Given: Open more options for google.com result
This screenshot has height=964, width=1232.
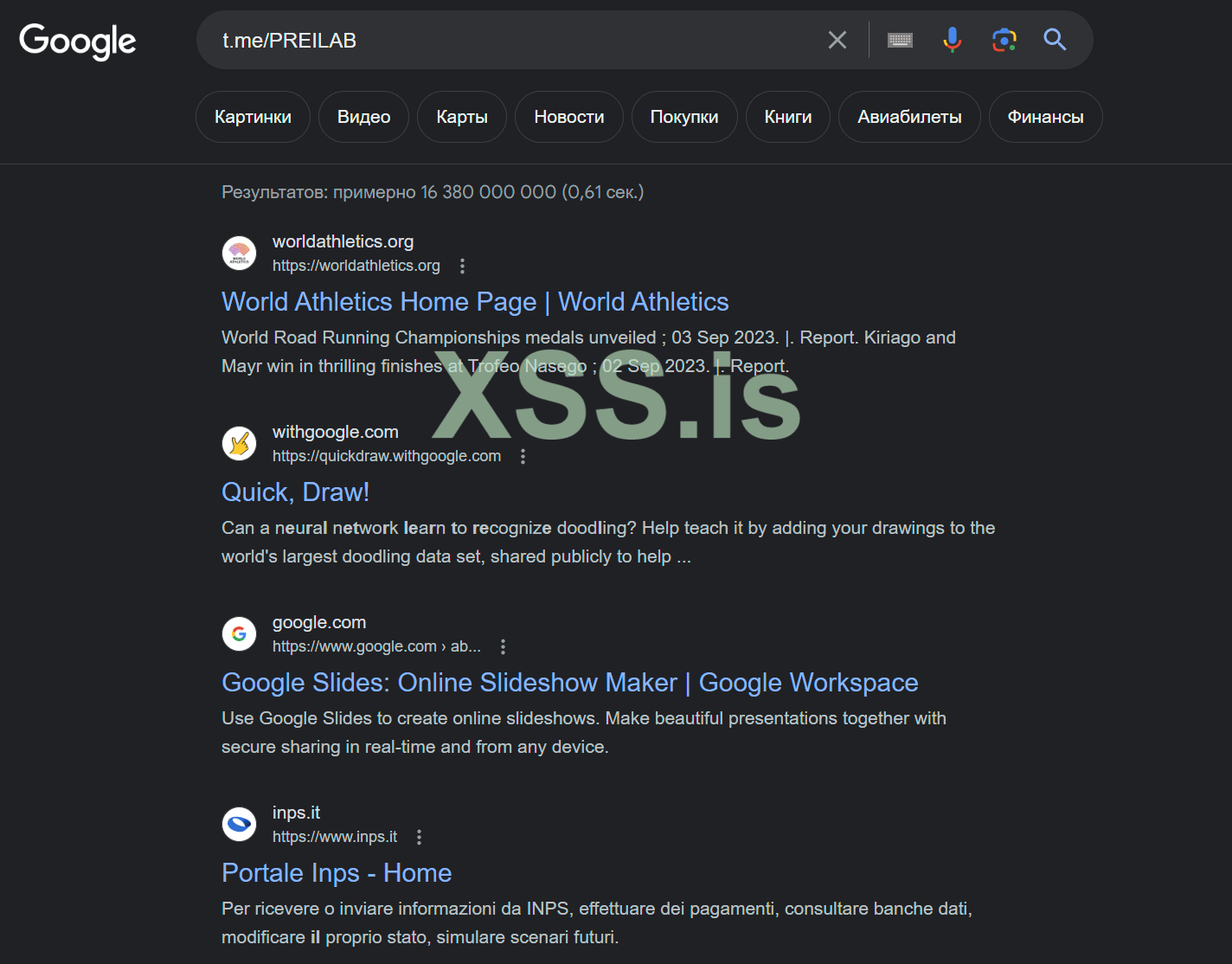Looking at the screenshot, I should coord(504,646).
